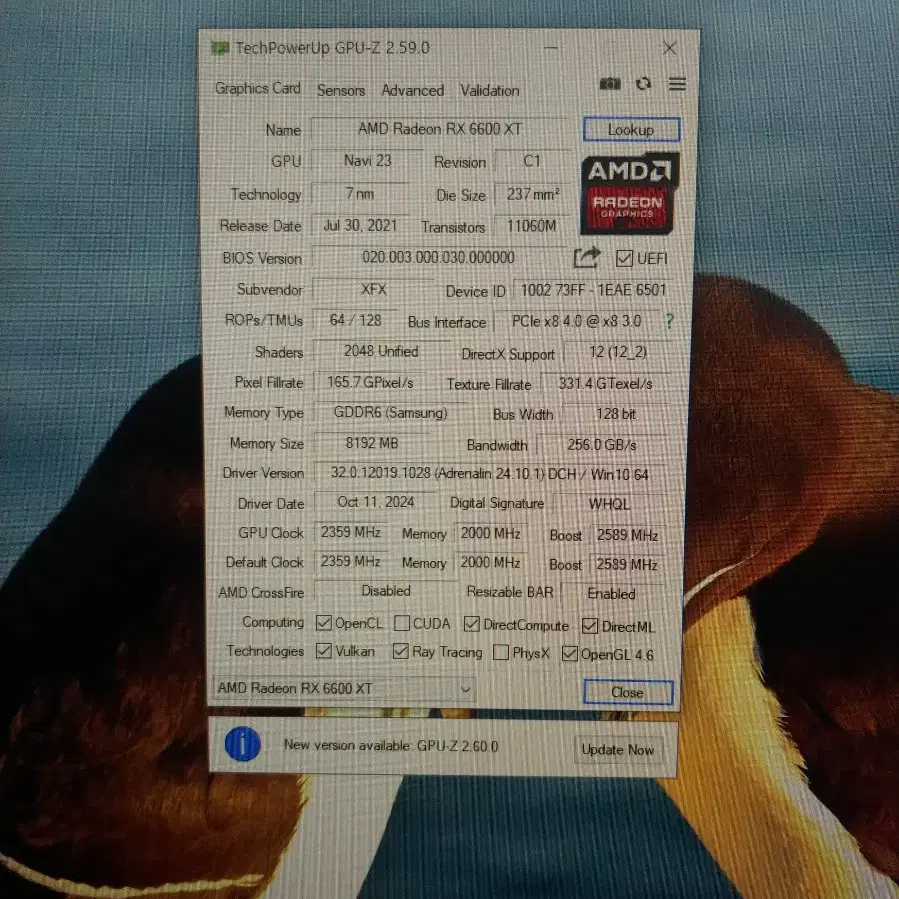
Task: Click the Name field AMD Radeon RX 6600 XT
Action: [440, 129]
